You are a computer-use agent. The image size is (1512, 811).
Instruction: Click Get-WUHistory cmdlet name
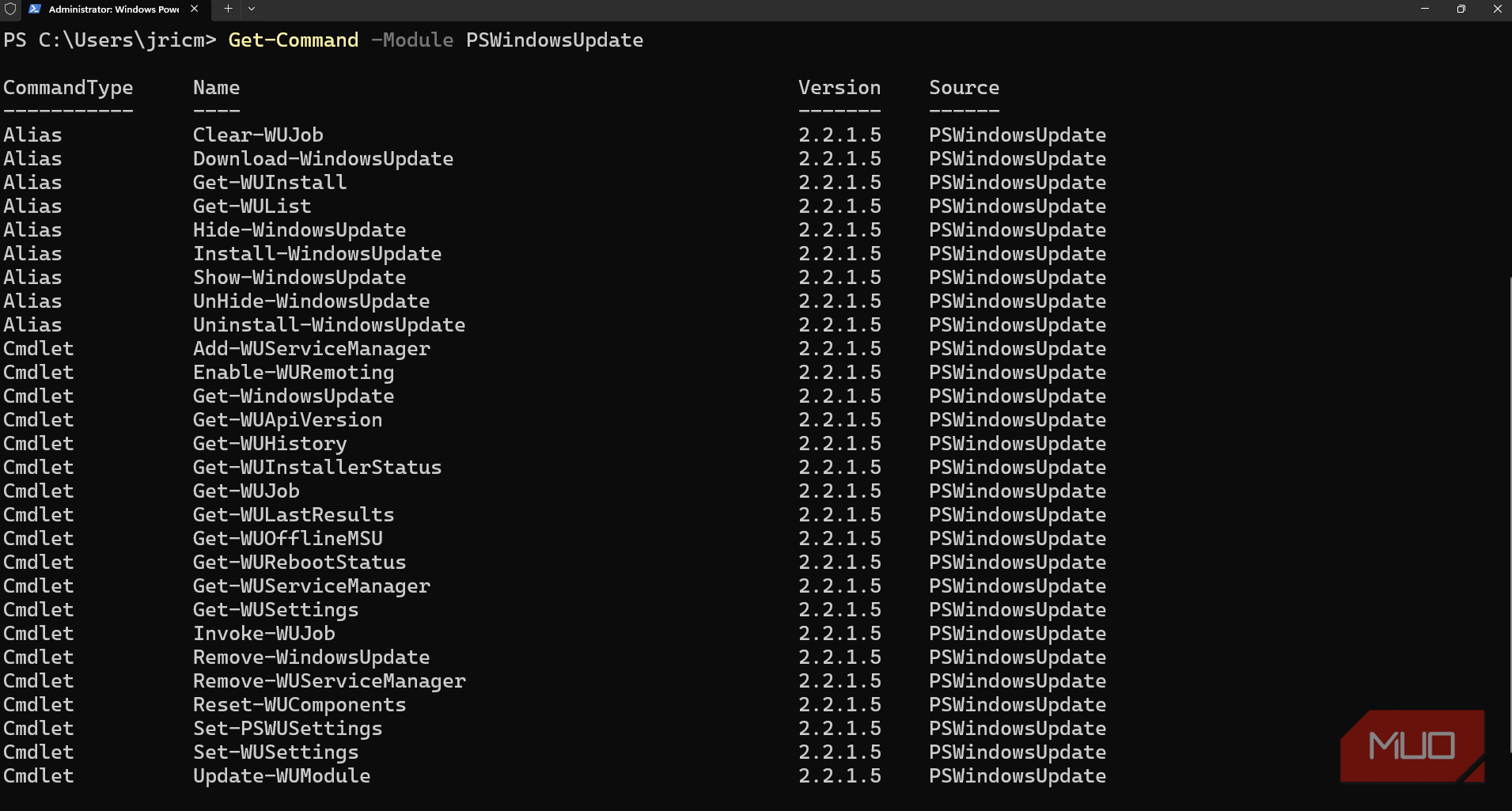(x=270, y=444)
